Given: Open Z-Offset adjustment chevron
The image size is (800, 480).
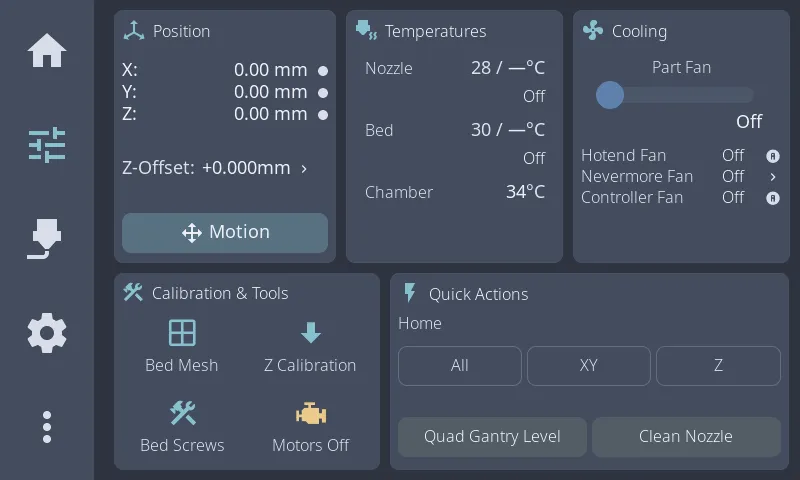Looking at the screenshot, I should pyautogui.click(x=304, y=168).
